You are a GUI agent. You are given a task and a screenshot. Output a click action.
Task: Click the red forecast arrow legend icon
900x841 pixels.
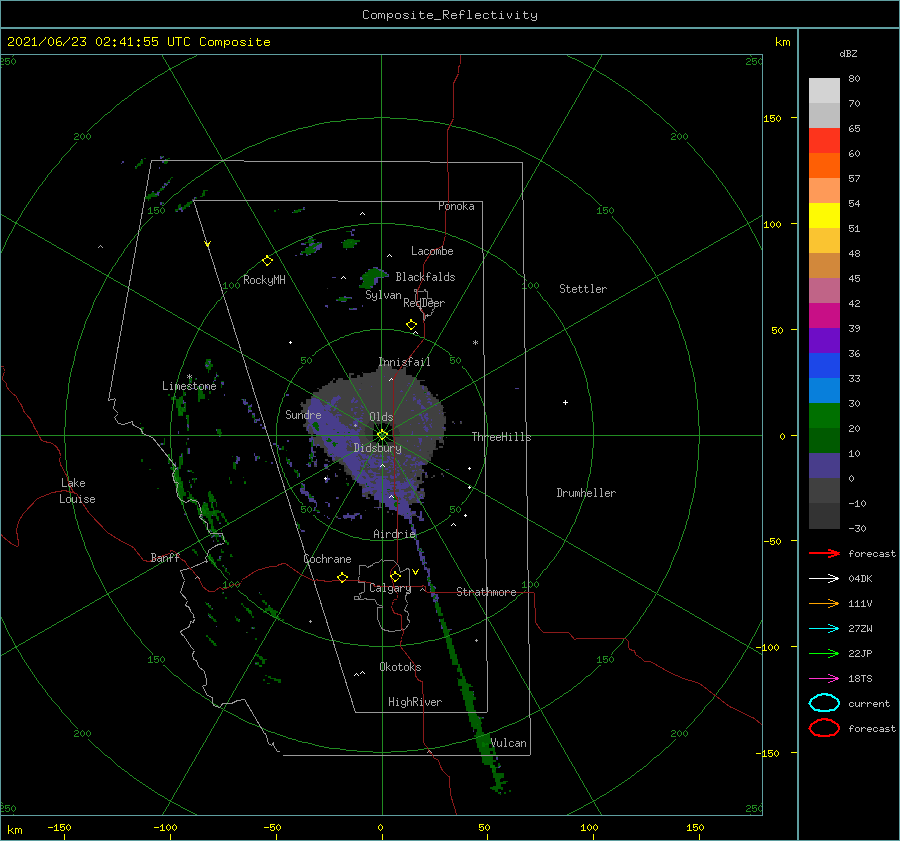tap(824, 553)
